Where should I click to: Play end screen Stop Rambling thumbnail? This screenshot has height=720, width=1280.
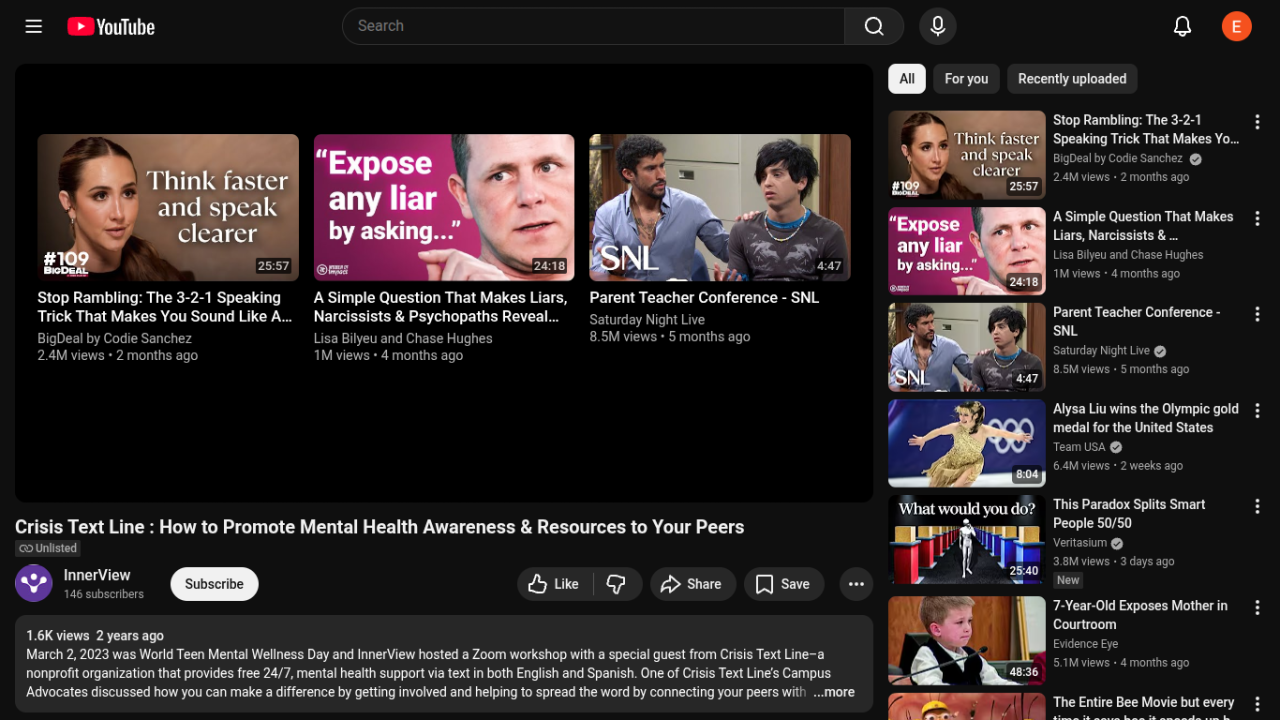click(168, 207)
